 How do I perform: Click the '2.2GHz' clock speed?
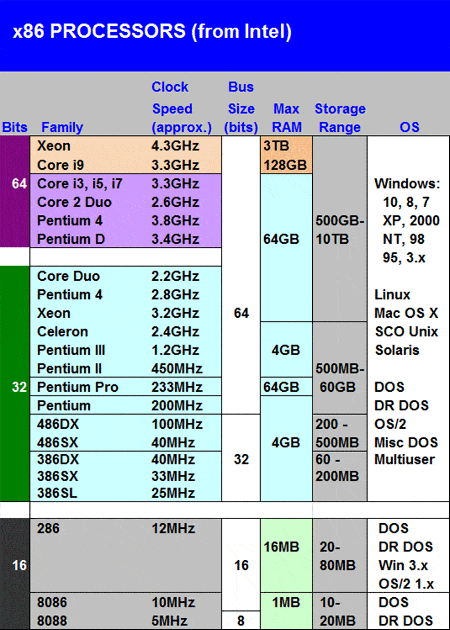click(175, 276)
